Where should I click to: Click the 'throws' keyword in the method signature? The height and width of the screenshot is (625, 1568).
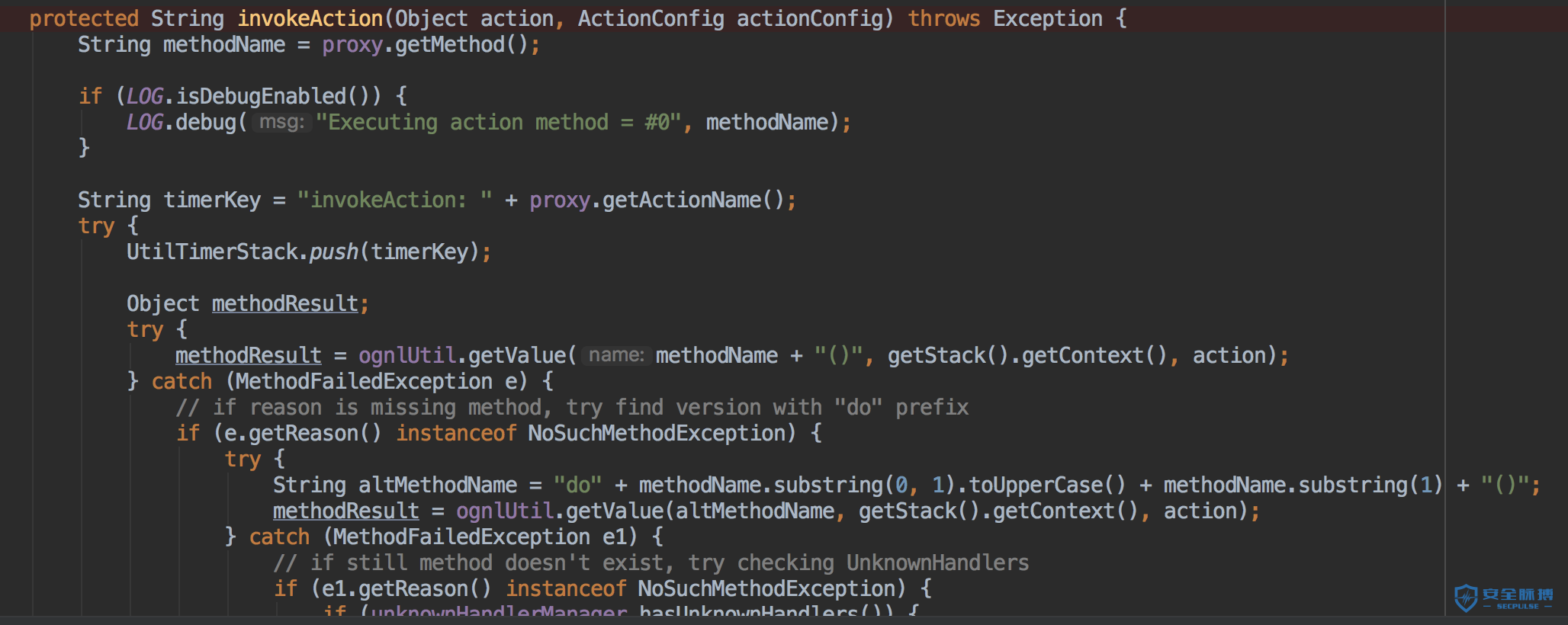pyautogui.click(x=943, y=18)
